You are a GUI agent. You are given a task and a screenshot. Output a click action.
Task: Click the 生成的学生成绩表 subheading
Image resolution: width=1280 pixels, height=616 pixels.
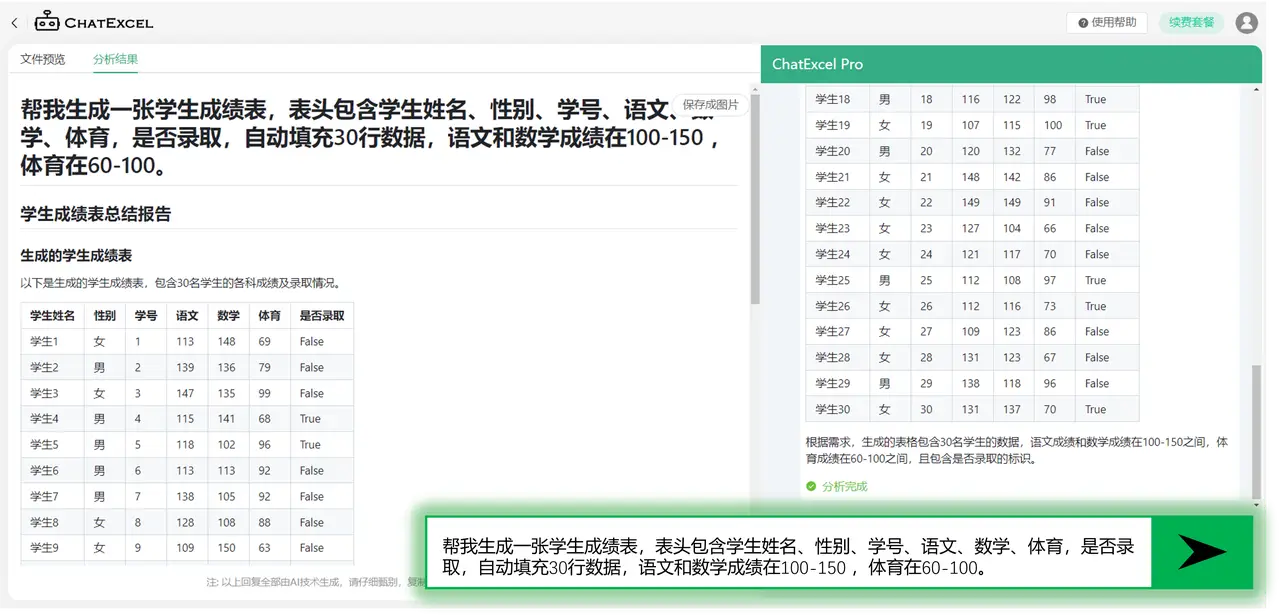tap(76, 256)
